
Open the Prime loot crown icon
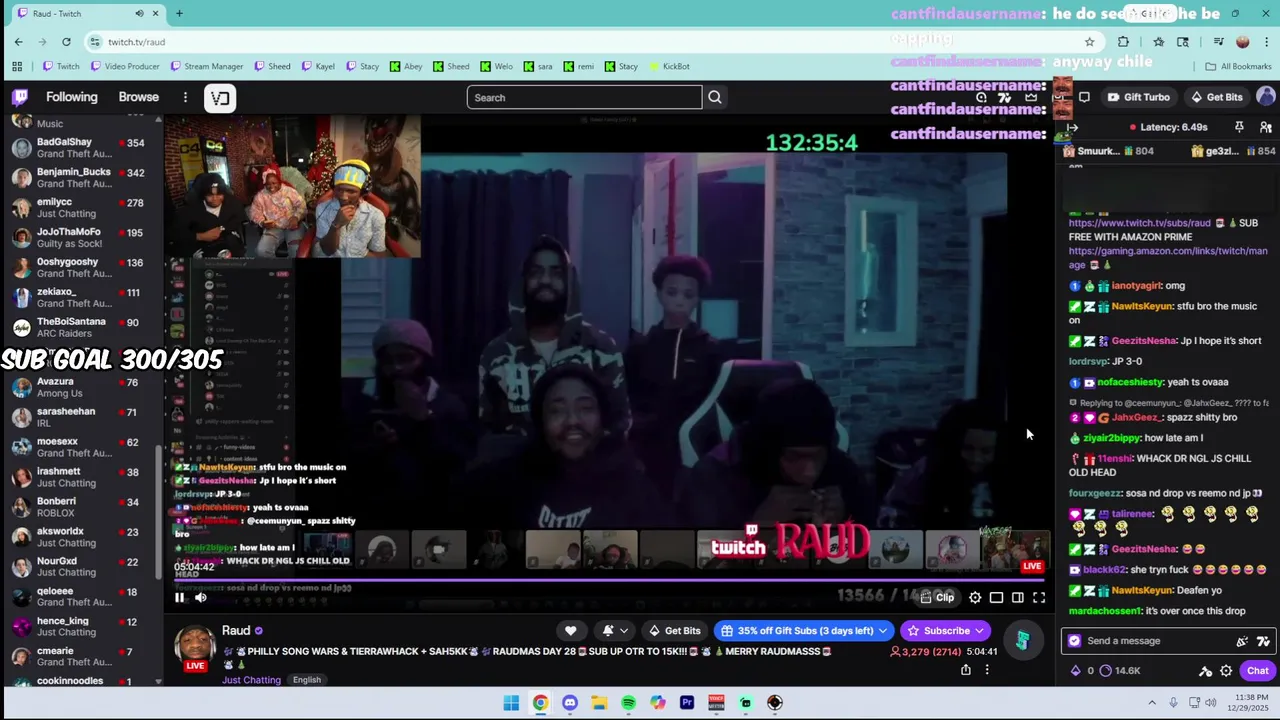[x=1031, y=97]
